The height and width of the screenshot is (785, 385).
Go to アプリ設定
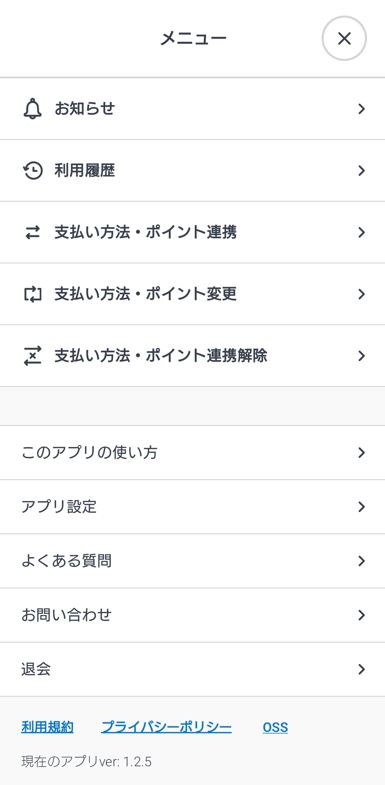pyautogui.click(x=192, y=507)
